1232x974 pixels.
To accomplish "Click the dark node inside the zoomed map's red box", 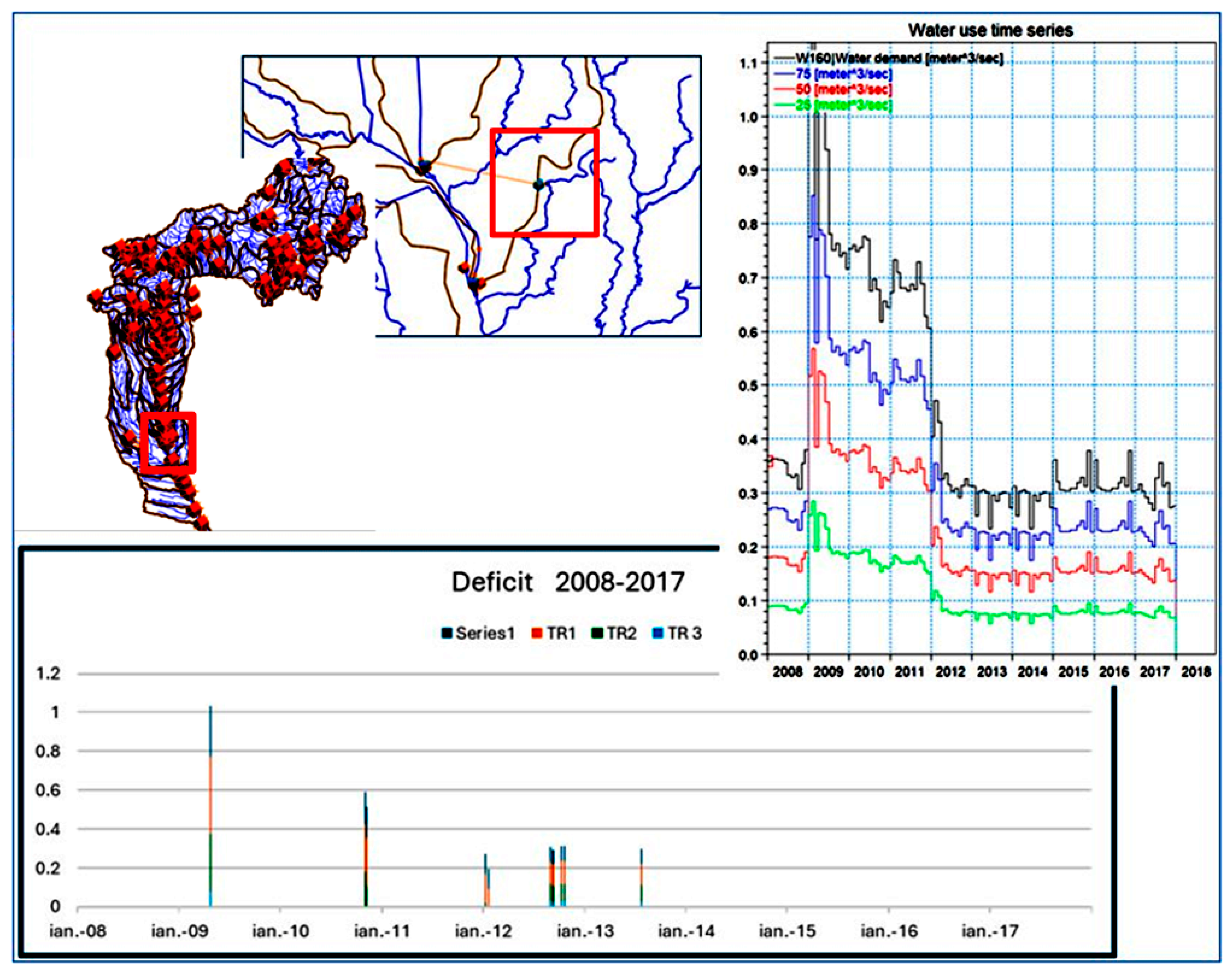I will click(538, 184).
